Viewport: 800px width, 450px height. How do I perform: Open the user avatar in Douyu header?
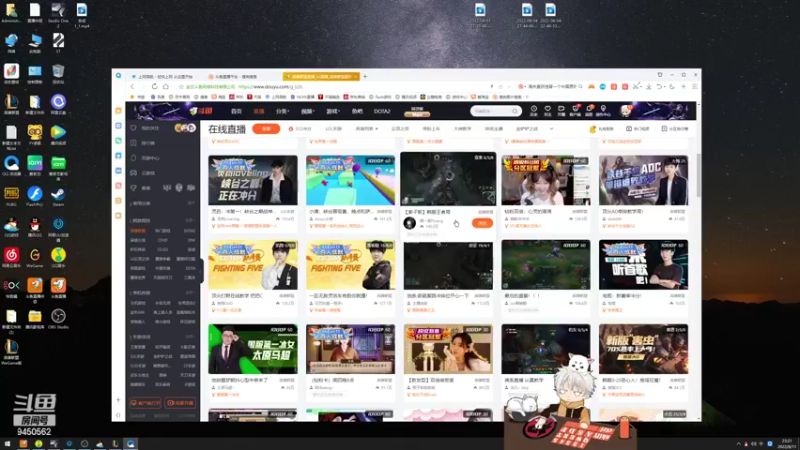click(x=626, y=110)
